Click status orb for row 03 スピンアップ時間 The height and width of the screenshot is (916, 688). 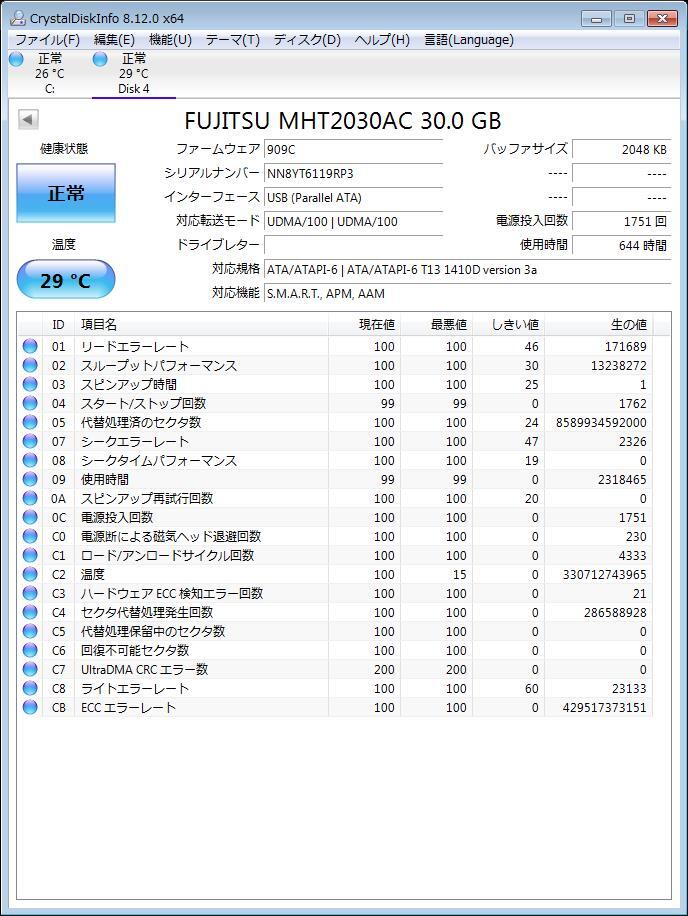(x=30, y=384)
